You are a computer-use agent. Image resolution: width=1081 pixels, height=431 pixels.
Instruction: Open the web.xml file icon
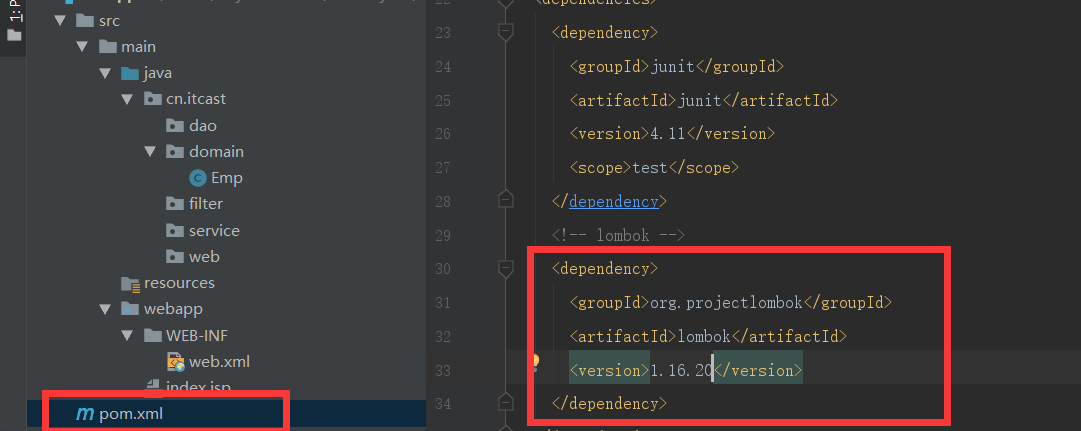click(176, 361)
